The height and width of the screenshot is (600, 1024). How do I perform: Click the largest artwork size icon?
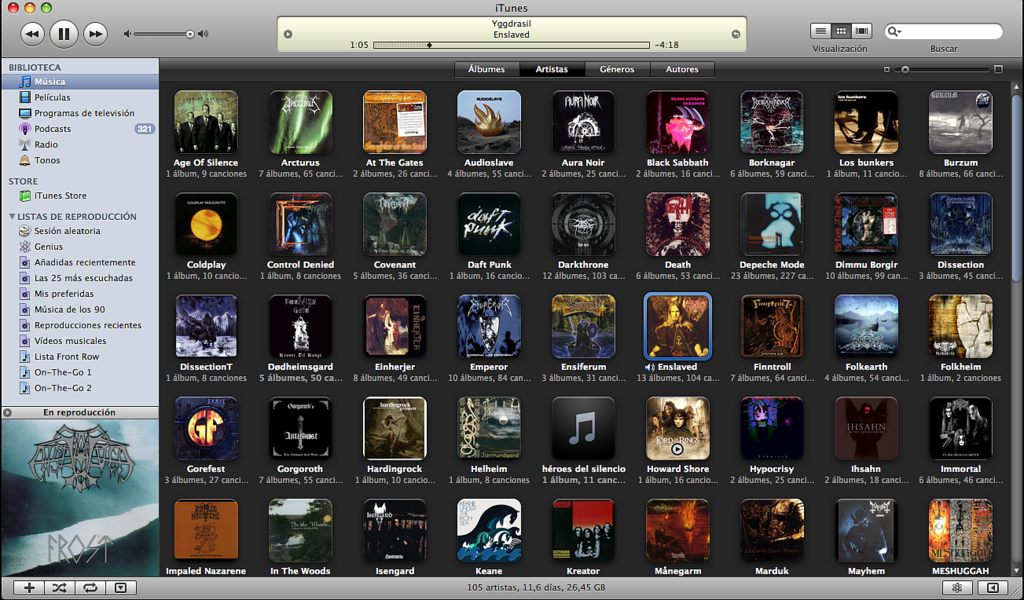click(x=998, y=69)
